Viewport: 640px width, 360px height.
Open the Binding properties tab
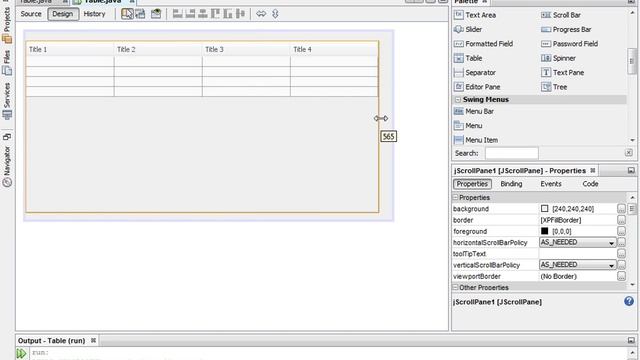coord(511,184)
